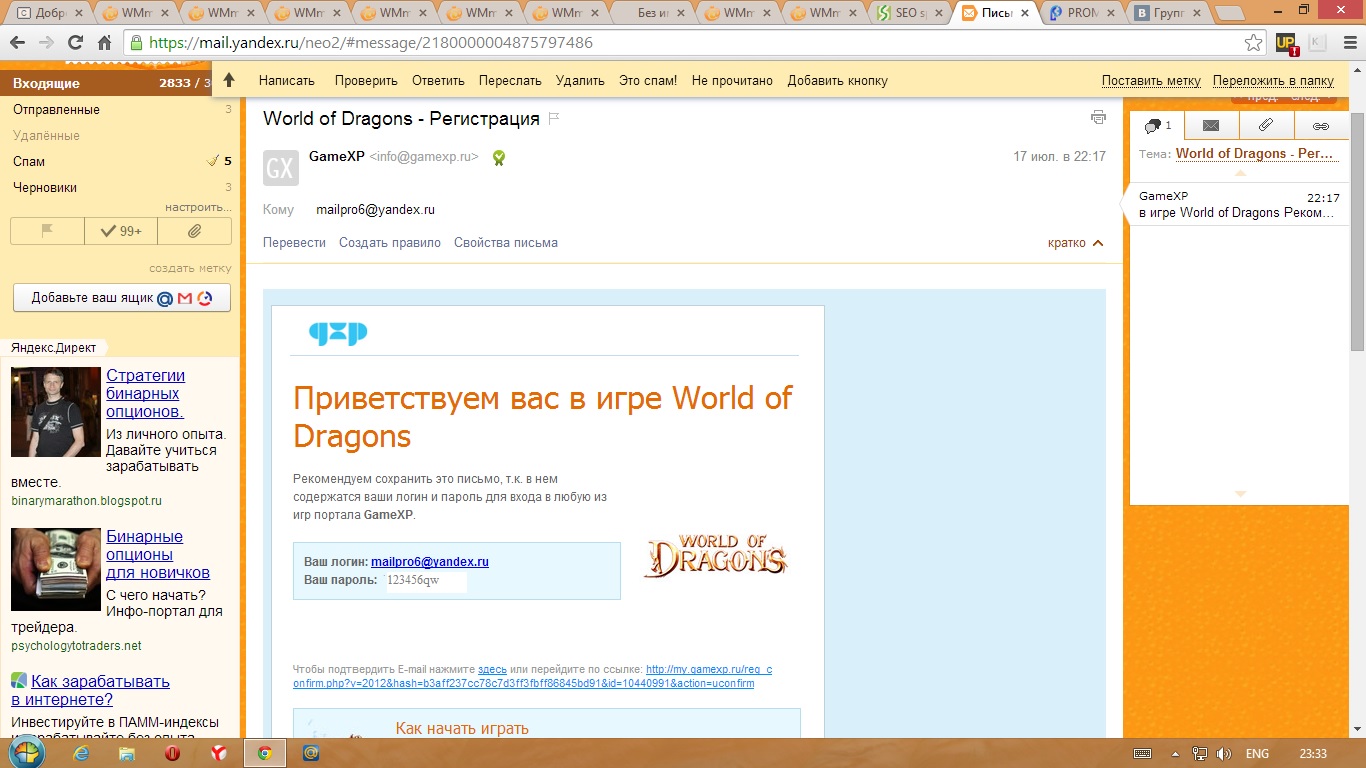Screen dimensions: 1366x768
Task: Switch to the Груп browser tab
Action: pos(1167,13)
